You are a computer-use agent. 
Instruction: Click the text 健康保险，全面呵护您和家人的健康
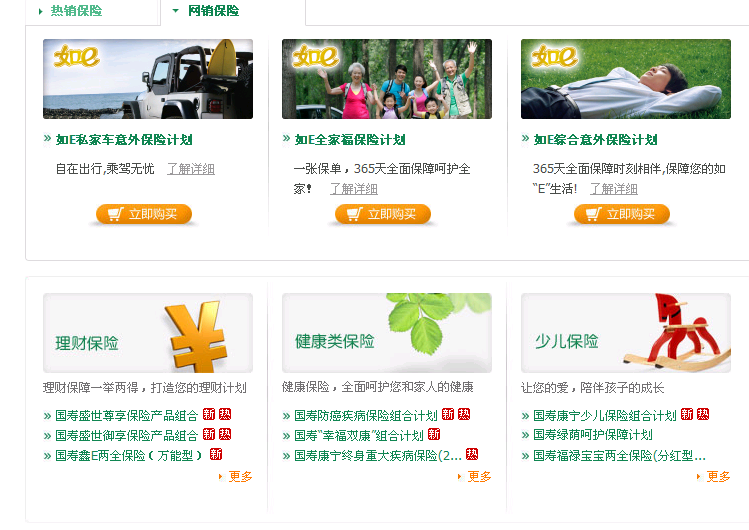(x=378, y=387)
